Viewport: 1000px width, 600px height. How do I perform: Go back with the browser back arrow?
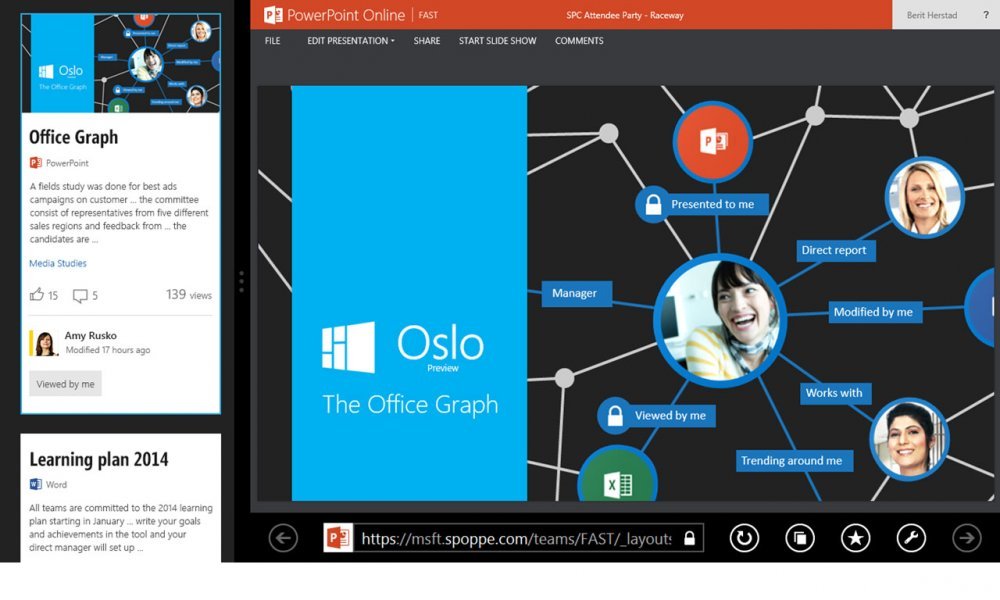point(283,538)
